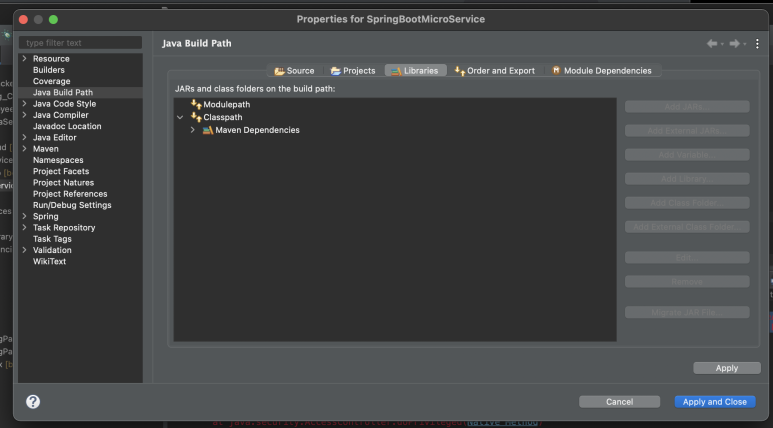Collapse the Classpath node

click(x=180, y=117)
